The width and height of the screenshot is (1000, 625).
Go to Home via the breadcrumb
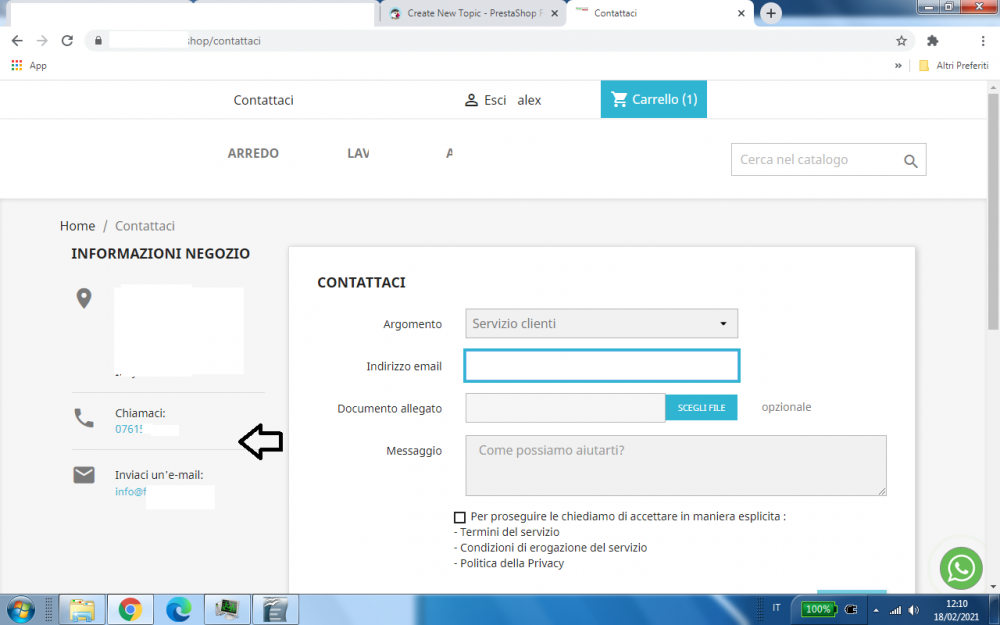(x=77, y=226)
